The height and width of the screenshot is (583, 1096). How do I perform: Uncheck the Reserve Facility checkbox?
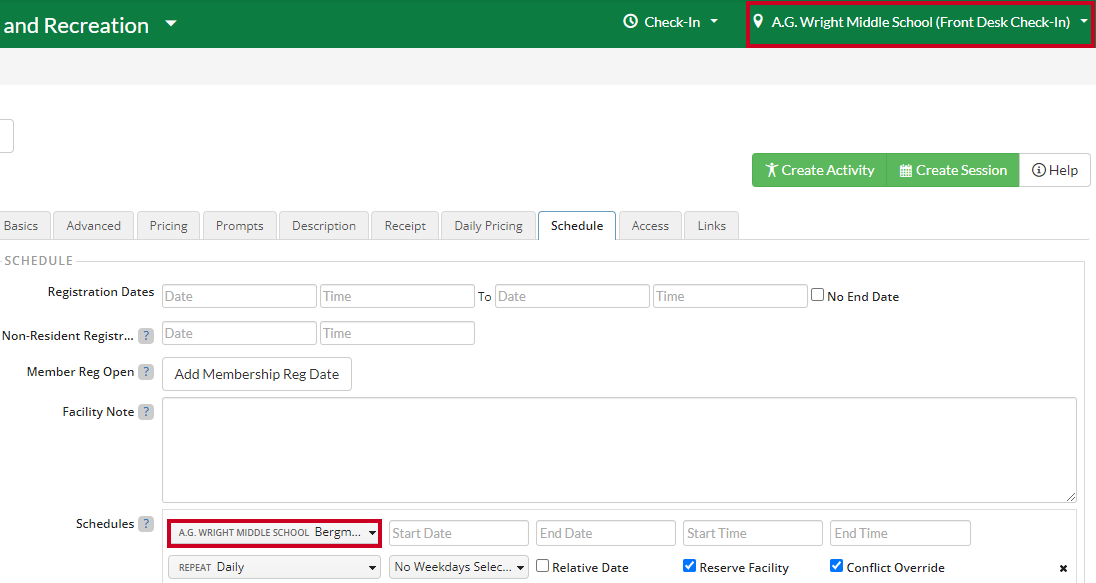point(689,566)
